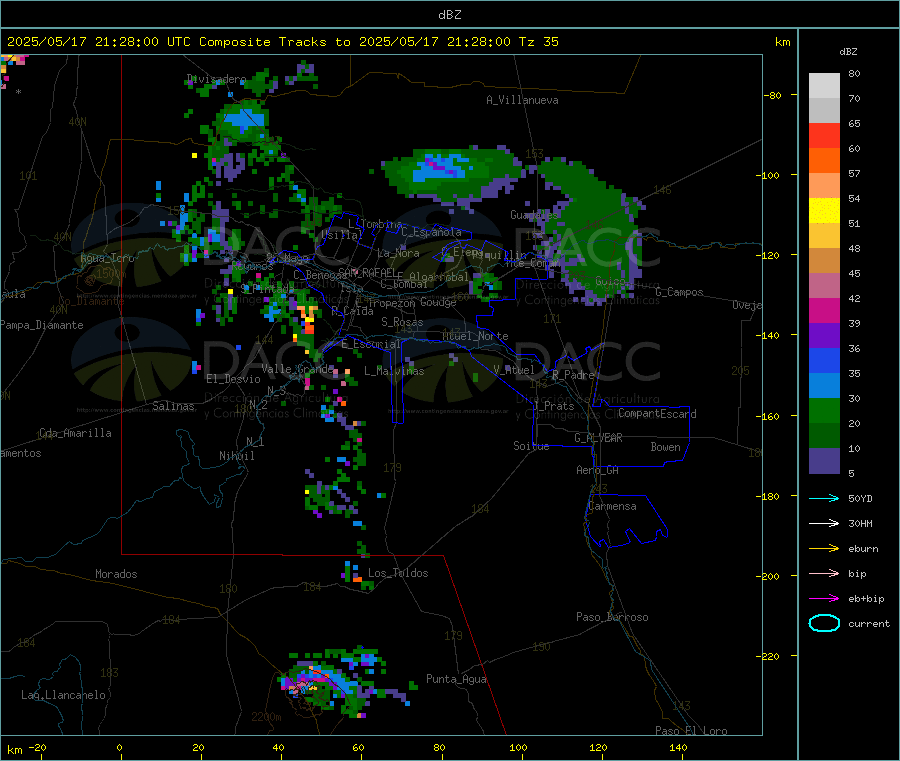Click the 80 km horizontal axis tick label
Image resolution: width=900 pixels, height=761 pixels.
(x=439, y=747)
